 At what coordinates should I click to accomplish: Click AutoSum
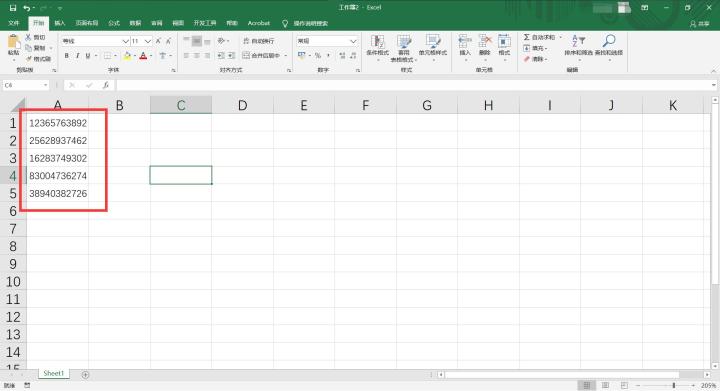pyautogui.click(x=540, y=37)
